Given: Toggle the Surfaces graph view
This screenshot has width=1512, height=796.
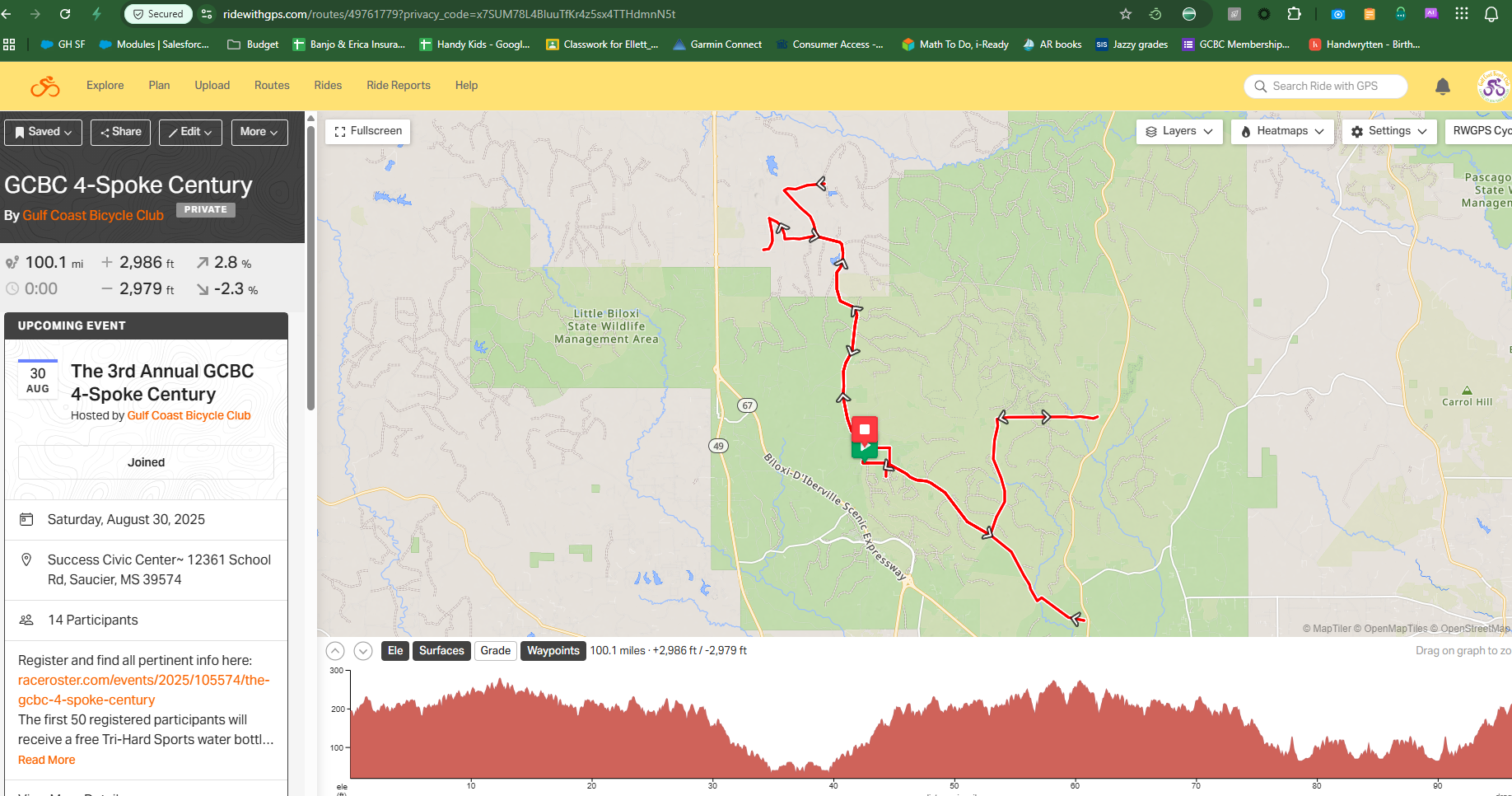Looking at the screenshot, I should point(441,651).
